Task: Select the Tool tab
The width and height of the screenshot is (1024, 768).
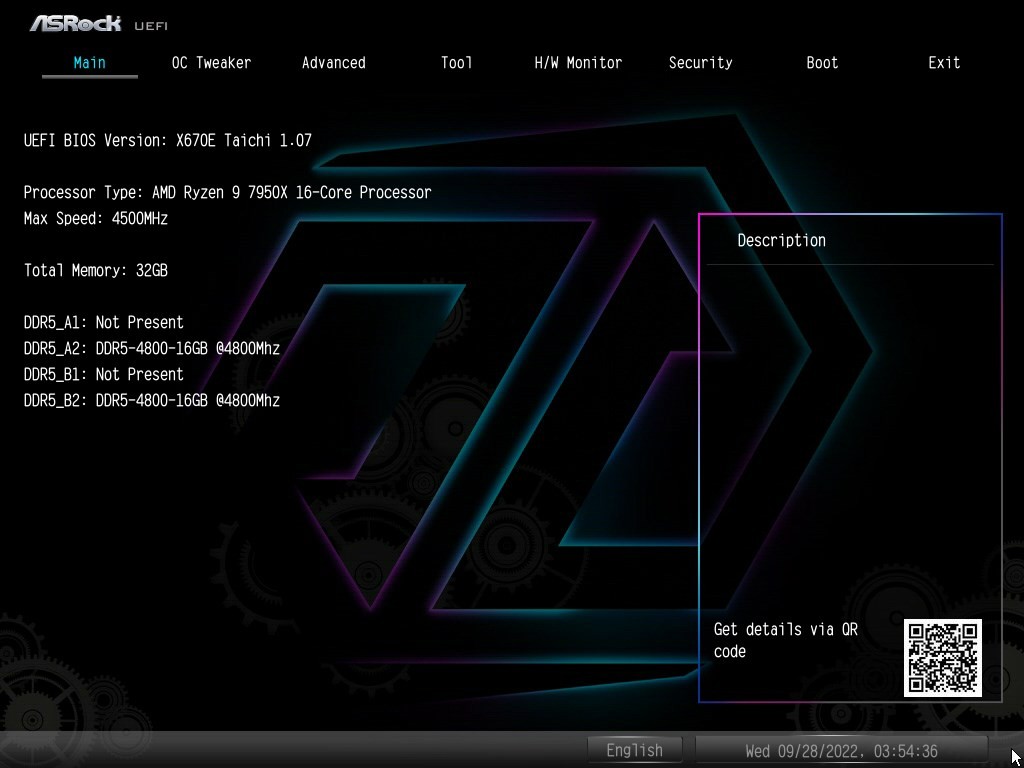Action: (456, 62)
